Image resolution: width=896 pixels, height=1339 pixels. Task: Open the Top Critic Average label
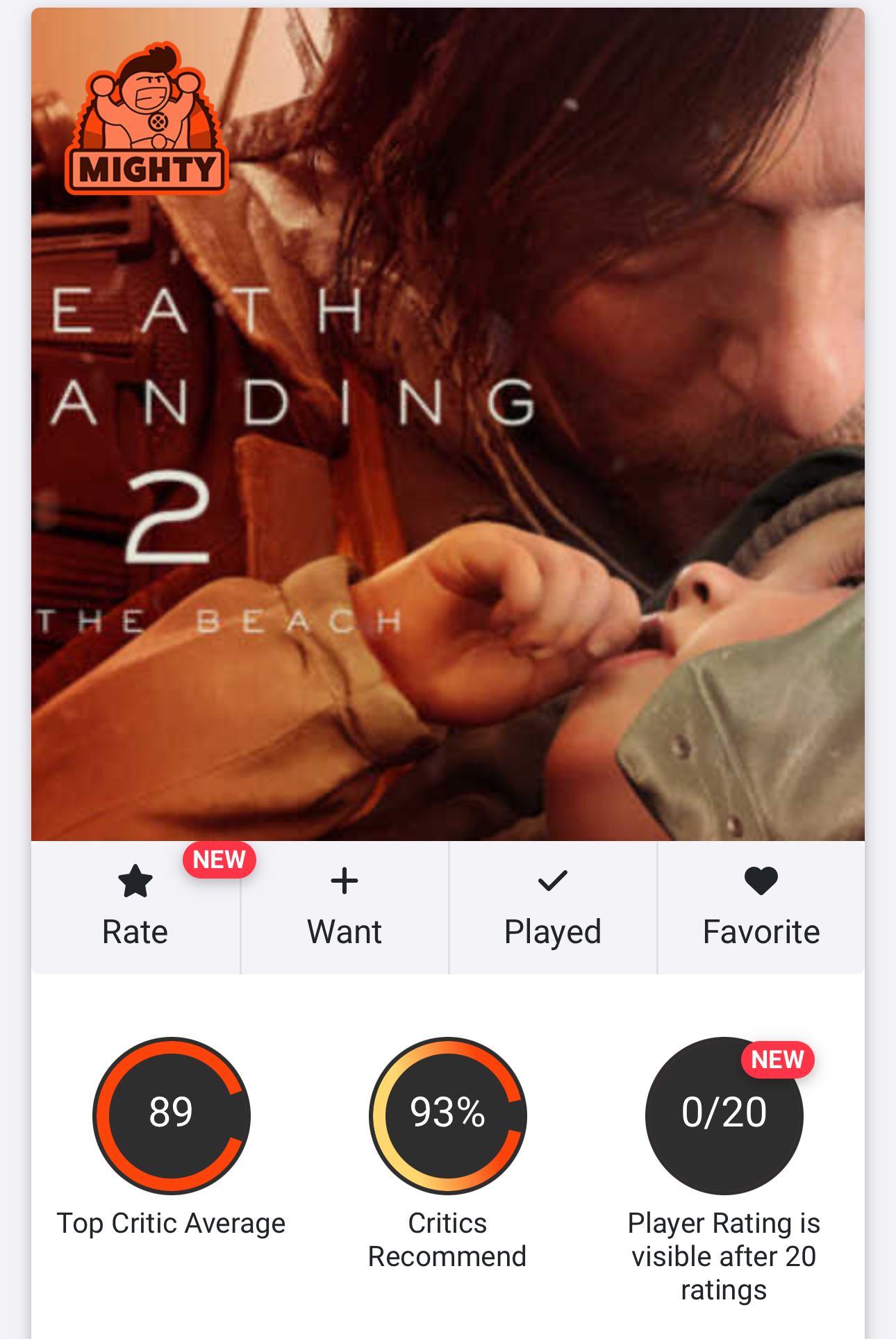171,1224
